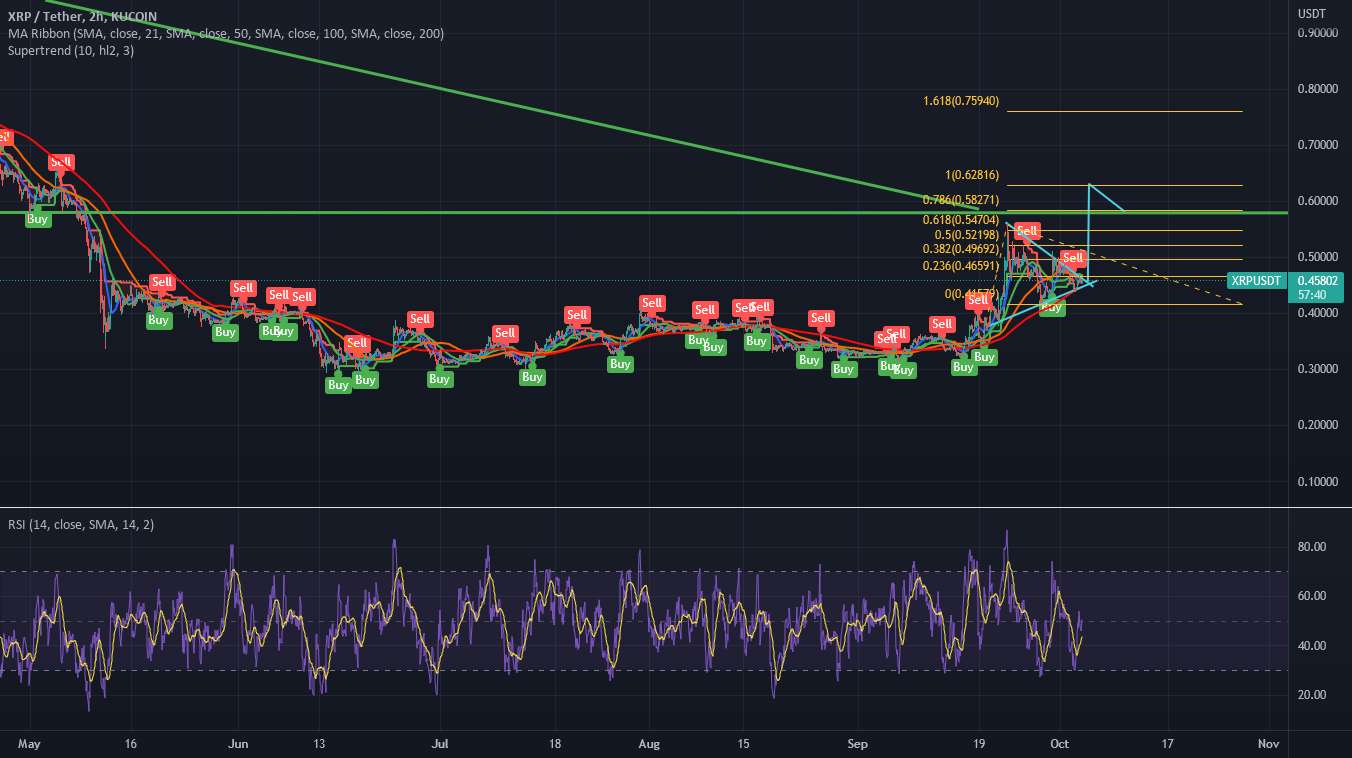Click the 40.00 RSI scale label
Screen dimensions: 1352x758
(x=1312, y=646)
